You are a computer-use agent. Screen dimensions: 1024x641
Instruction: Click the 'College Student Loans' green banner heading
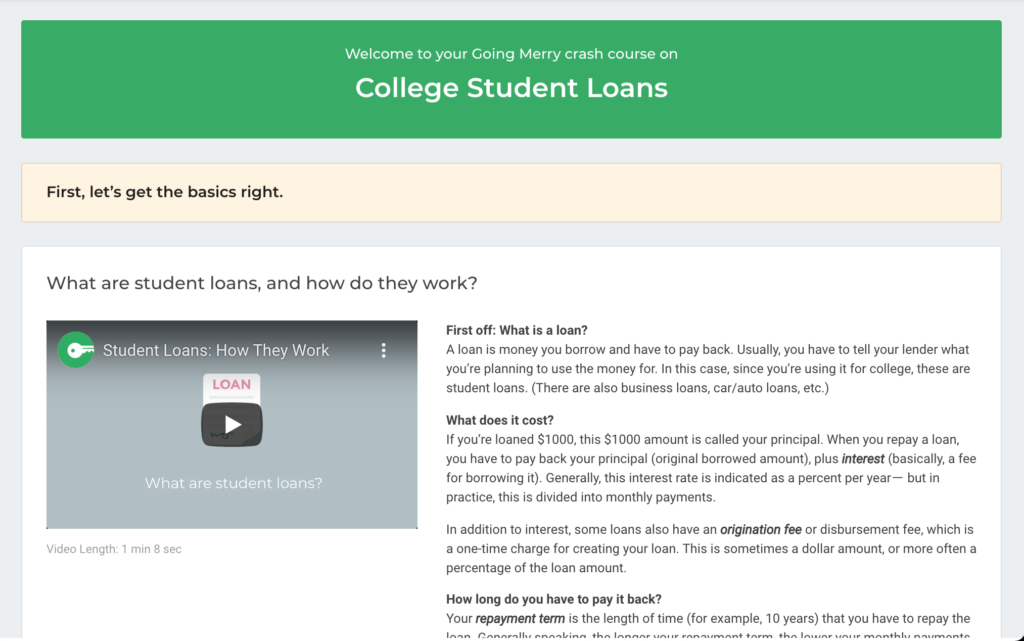click(511, 88)
